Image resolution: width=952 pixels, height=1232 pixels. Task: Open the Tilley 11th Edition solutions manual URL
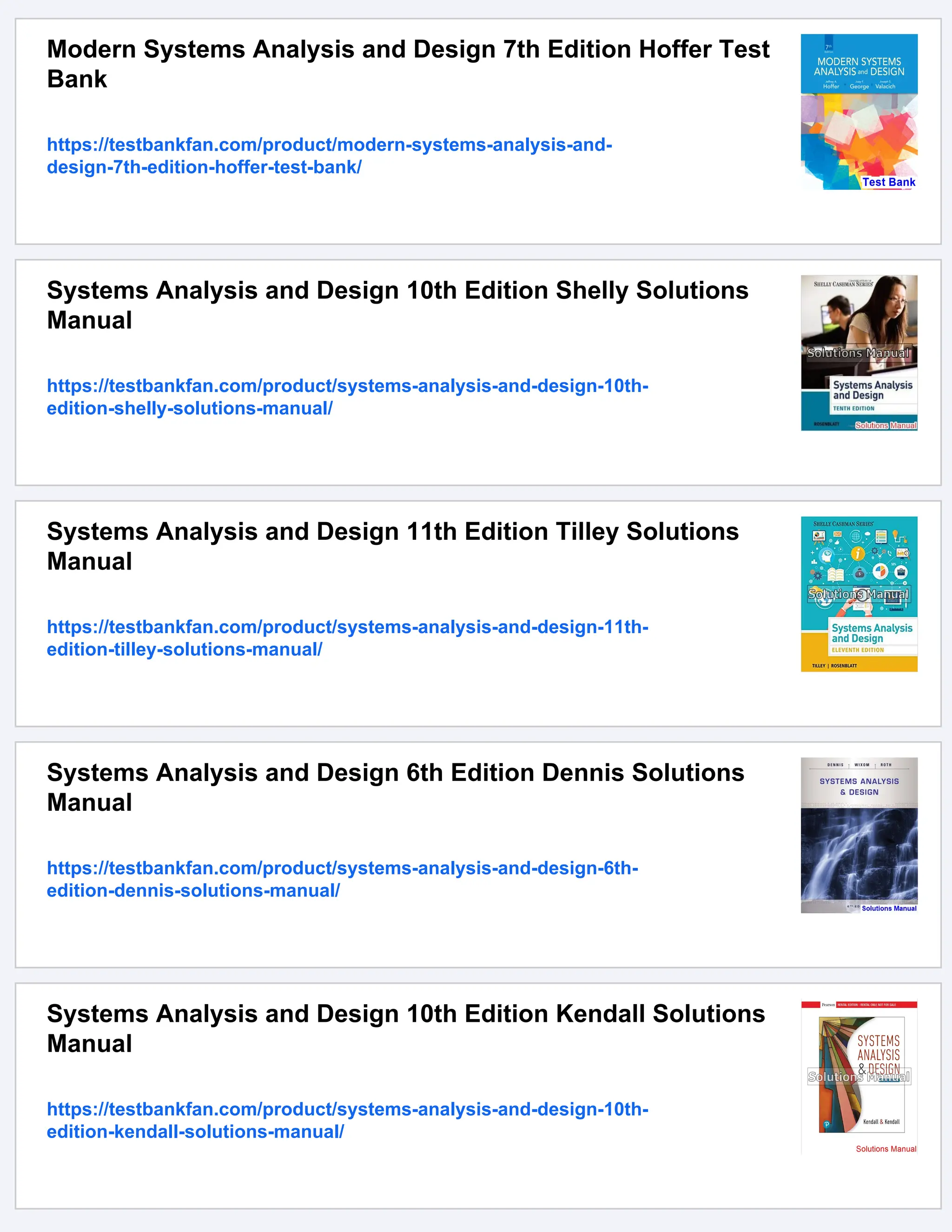coord(347,638)
